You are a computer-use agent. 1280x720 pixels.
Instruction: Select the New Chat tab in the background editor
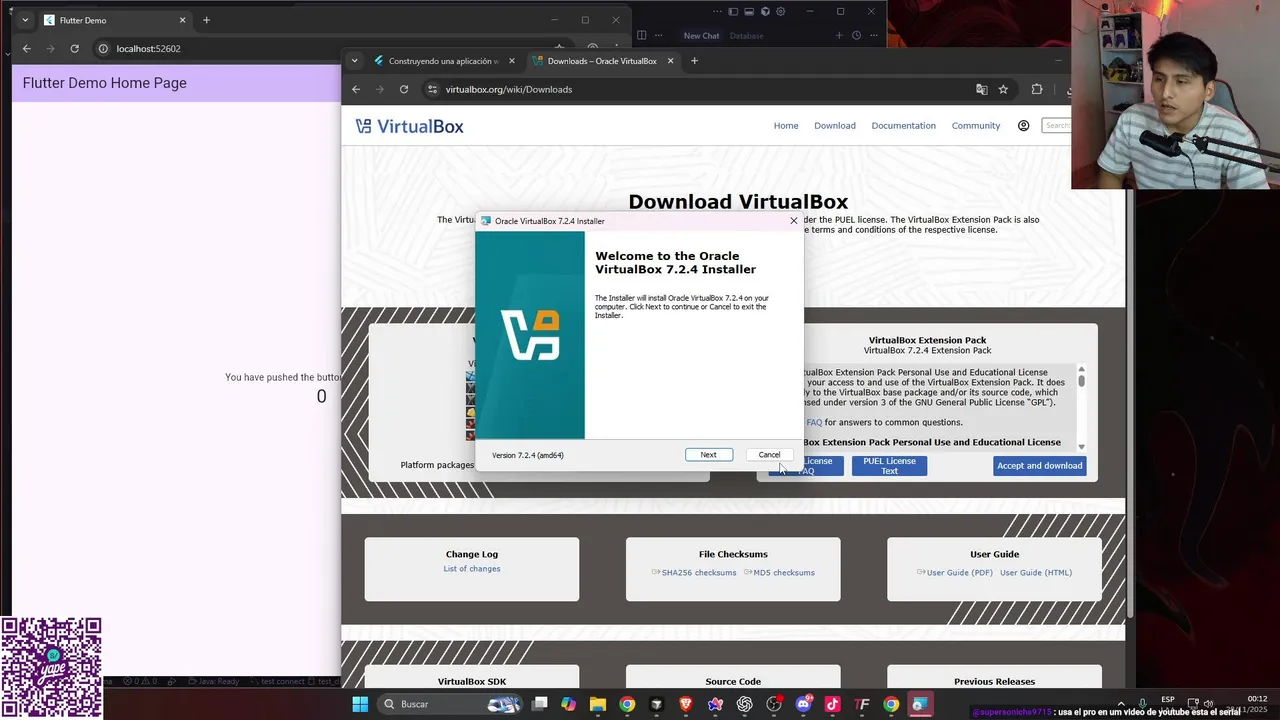coord(701,36)
